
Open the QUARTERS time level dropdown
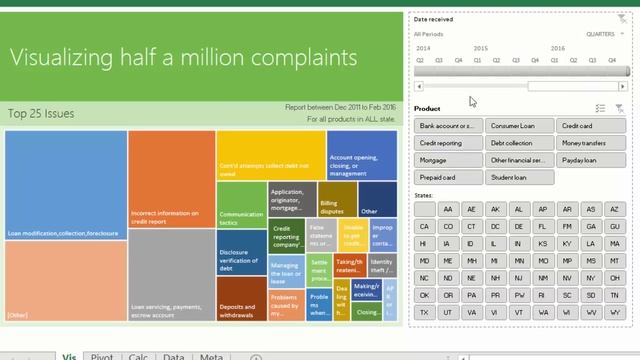605,34
